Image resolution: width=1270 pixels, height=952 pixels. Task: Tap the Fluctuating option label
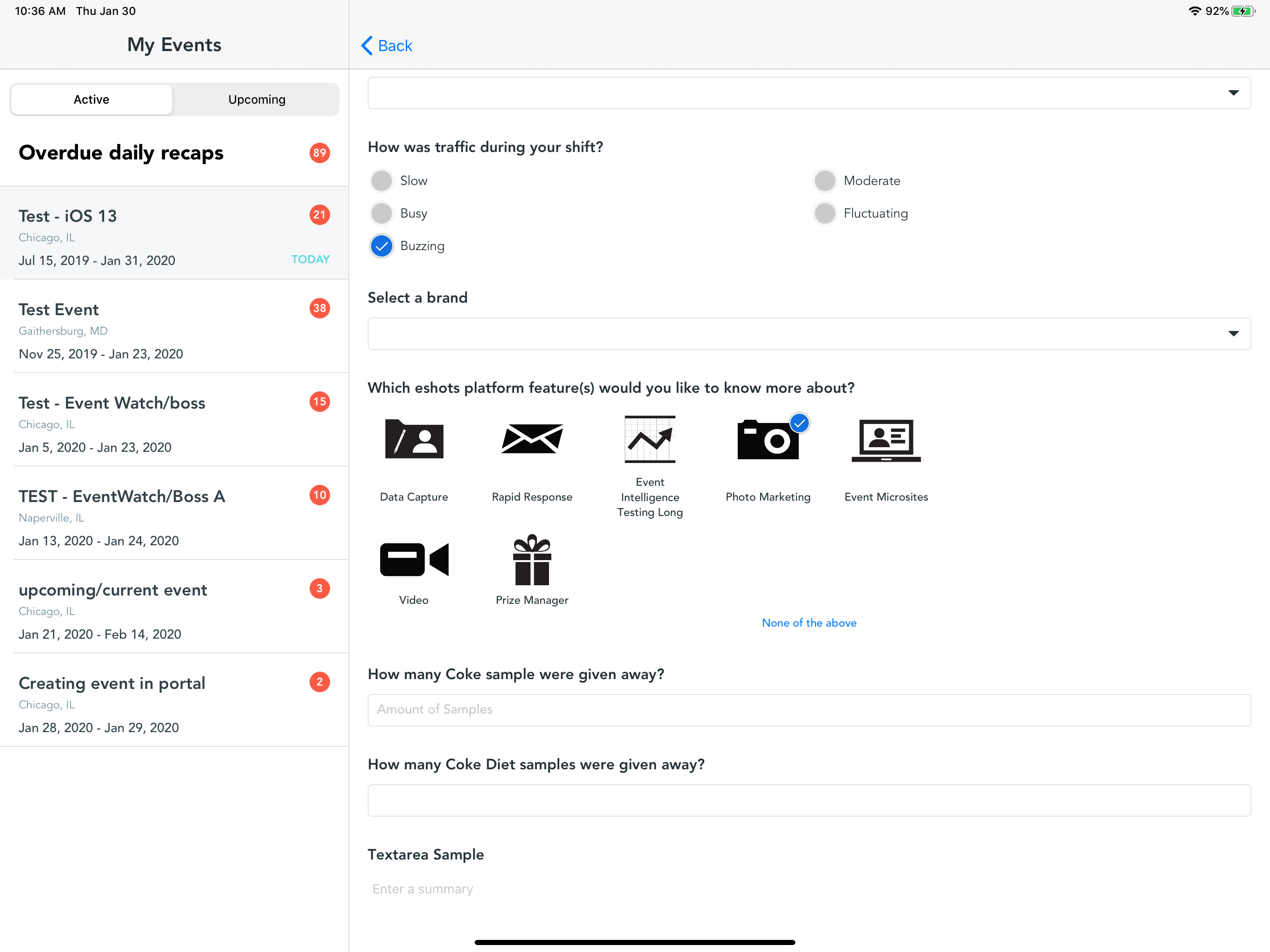pos(875,213)
